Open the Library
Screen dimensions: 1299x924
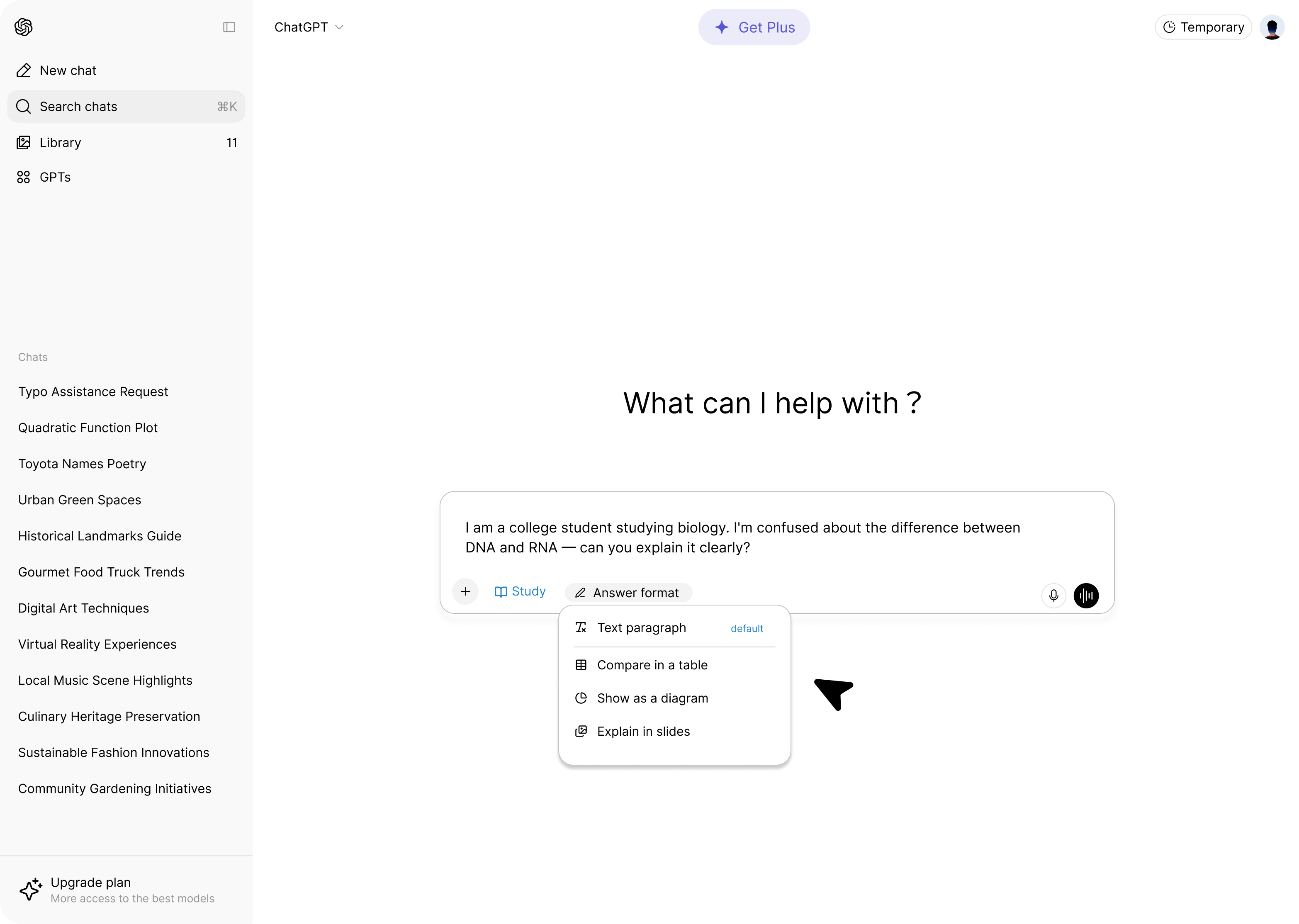[x=126, y=143]
